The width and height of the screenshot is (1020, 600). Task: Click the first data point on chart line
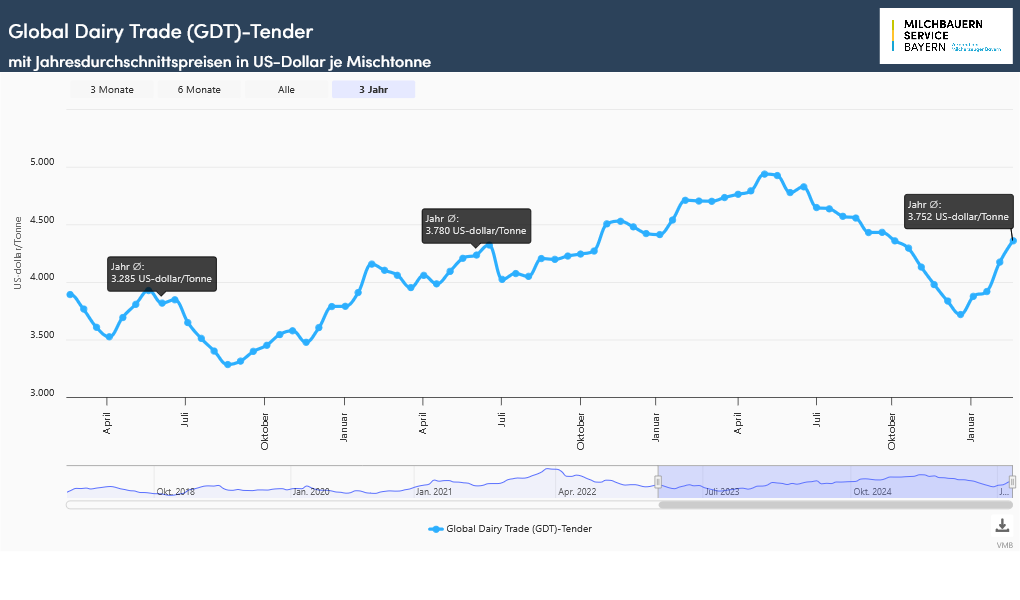click(70, 294)
